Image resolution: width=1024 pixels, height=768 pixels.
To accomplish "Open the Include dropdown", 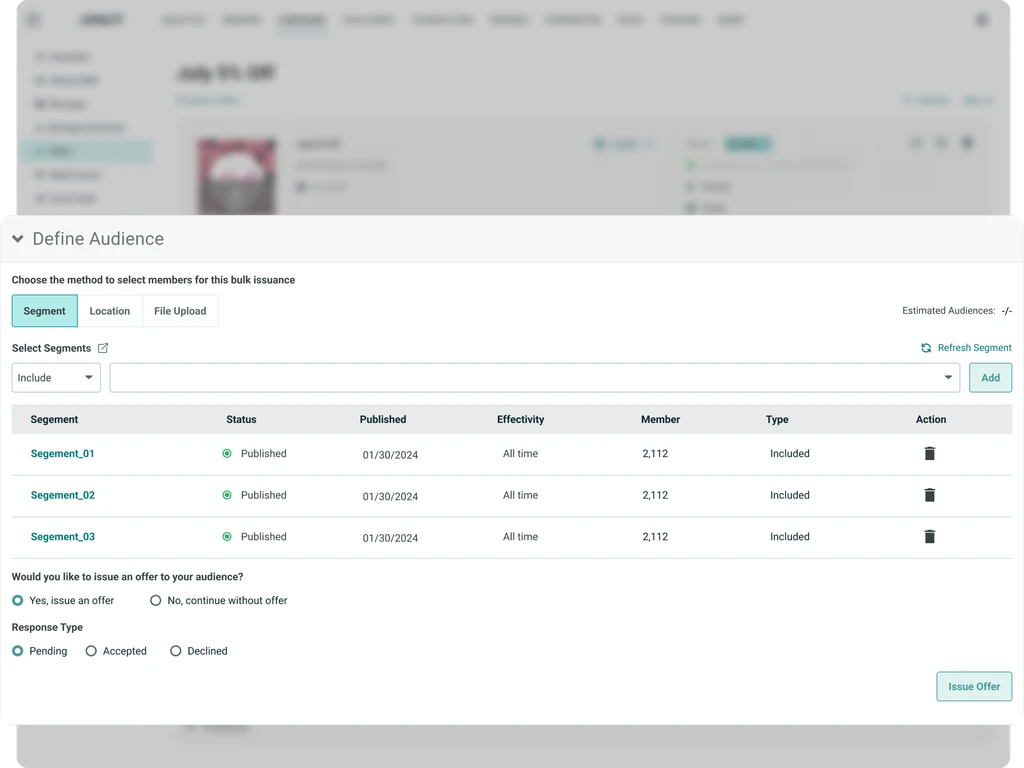I will pos(56,377).
